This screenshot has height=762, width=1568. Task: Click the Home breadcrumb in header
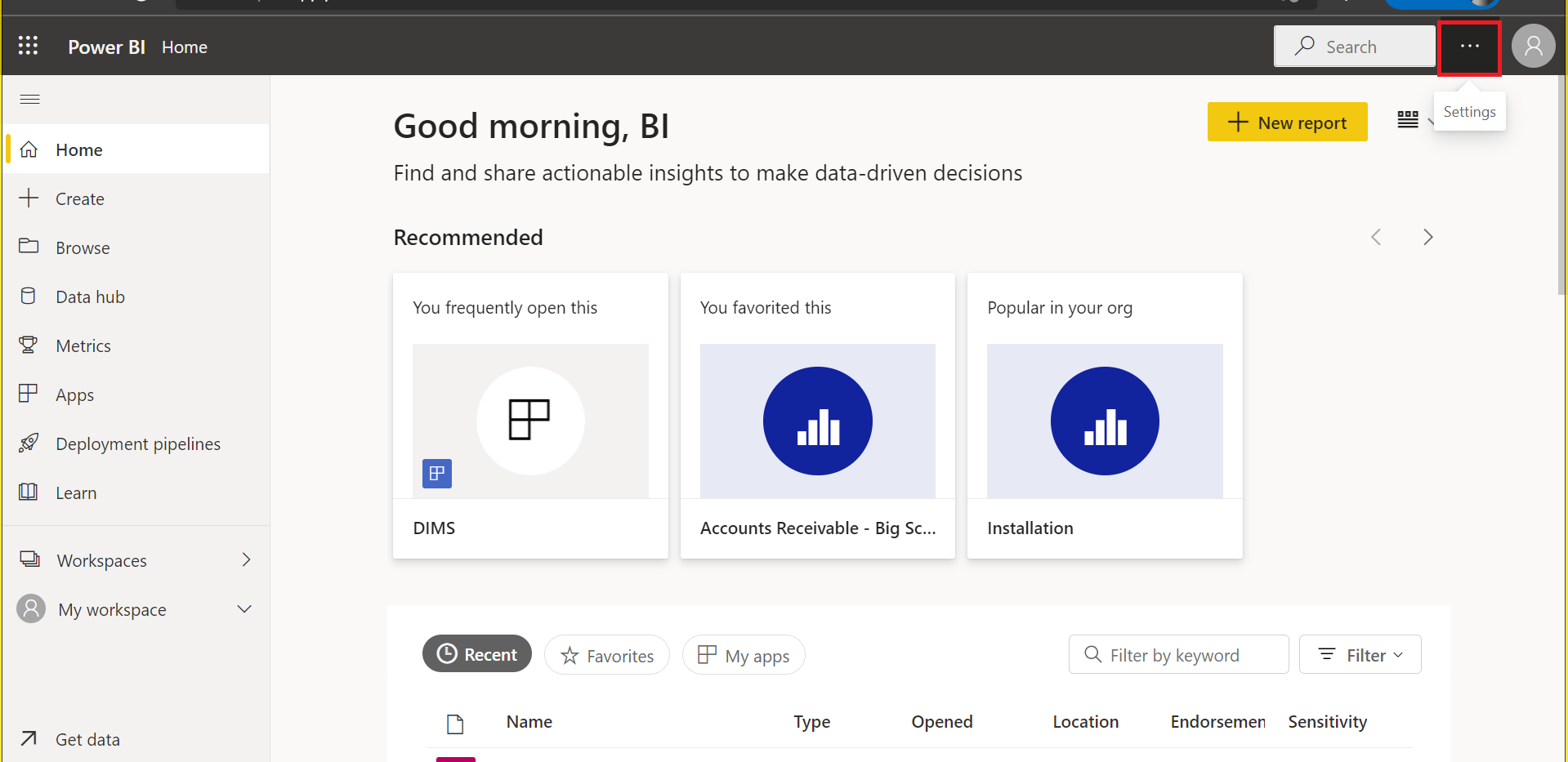pos(185,47)
